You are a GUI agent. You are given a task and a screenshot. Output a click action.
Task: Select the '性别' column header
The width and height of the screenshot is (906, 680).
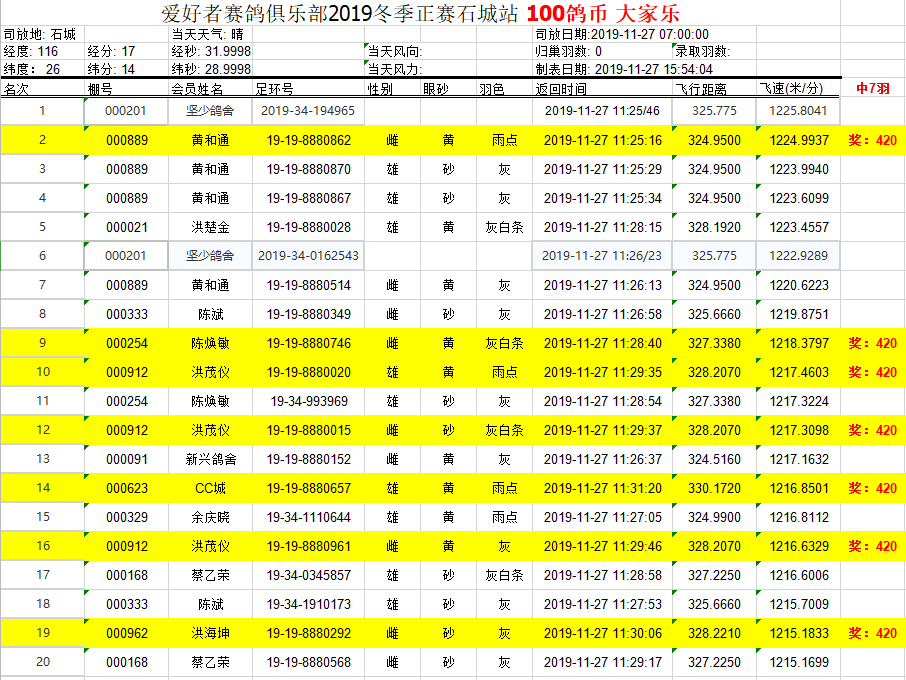[x=380, y=89]
